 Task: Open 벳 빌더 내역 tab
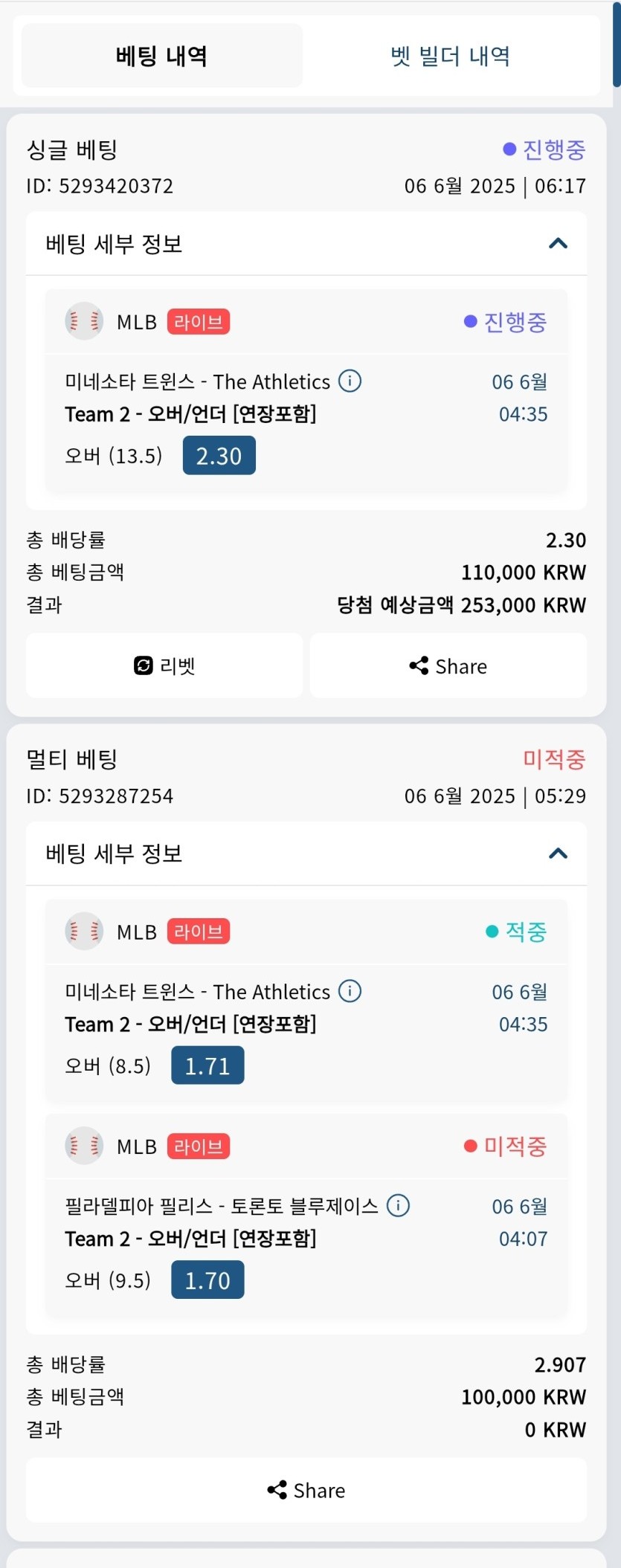451,56
